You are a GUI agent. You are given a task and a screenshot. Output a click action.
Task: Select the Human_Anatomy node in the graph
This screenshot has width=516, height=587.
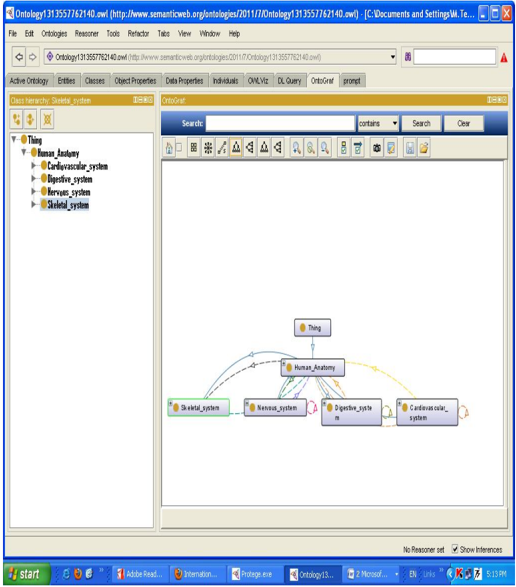[313, 368]
